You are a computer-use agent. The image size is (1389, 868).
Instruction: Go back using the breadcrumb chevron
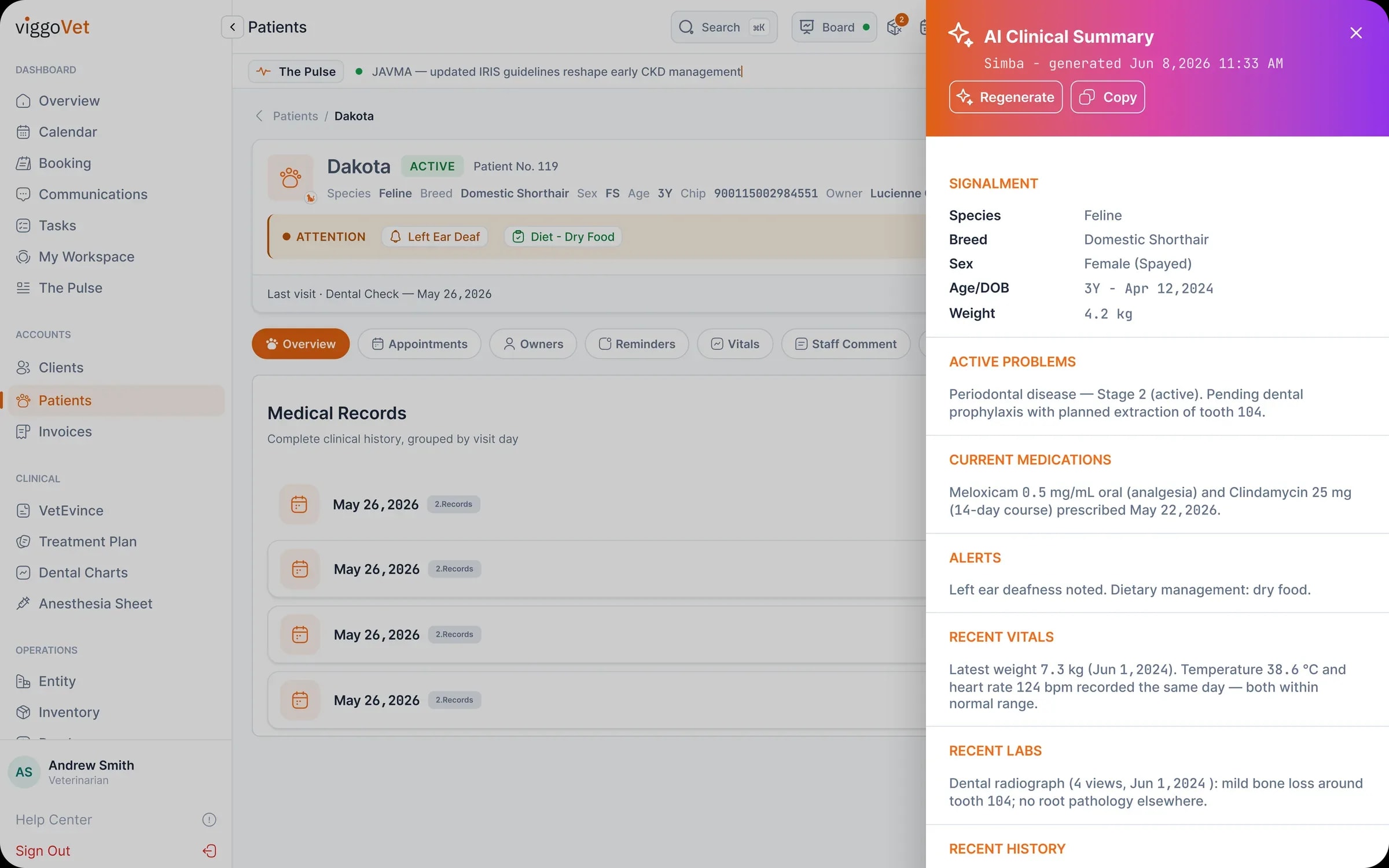(259, 116)
